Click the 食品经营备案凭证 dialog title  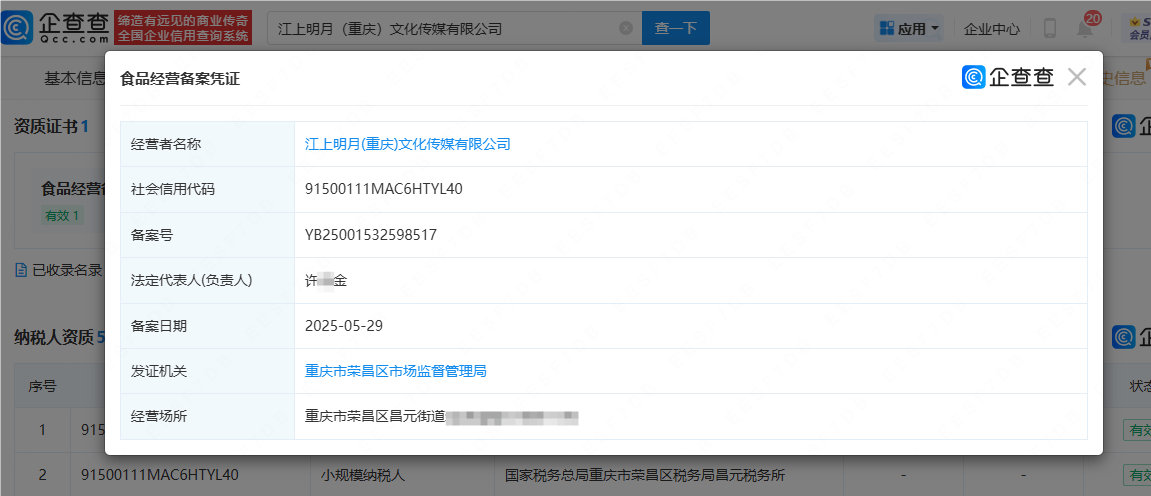(x=180, y=80)
